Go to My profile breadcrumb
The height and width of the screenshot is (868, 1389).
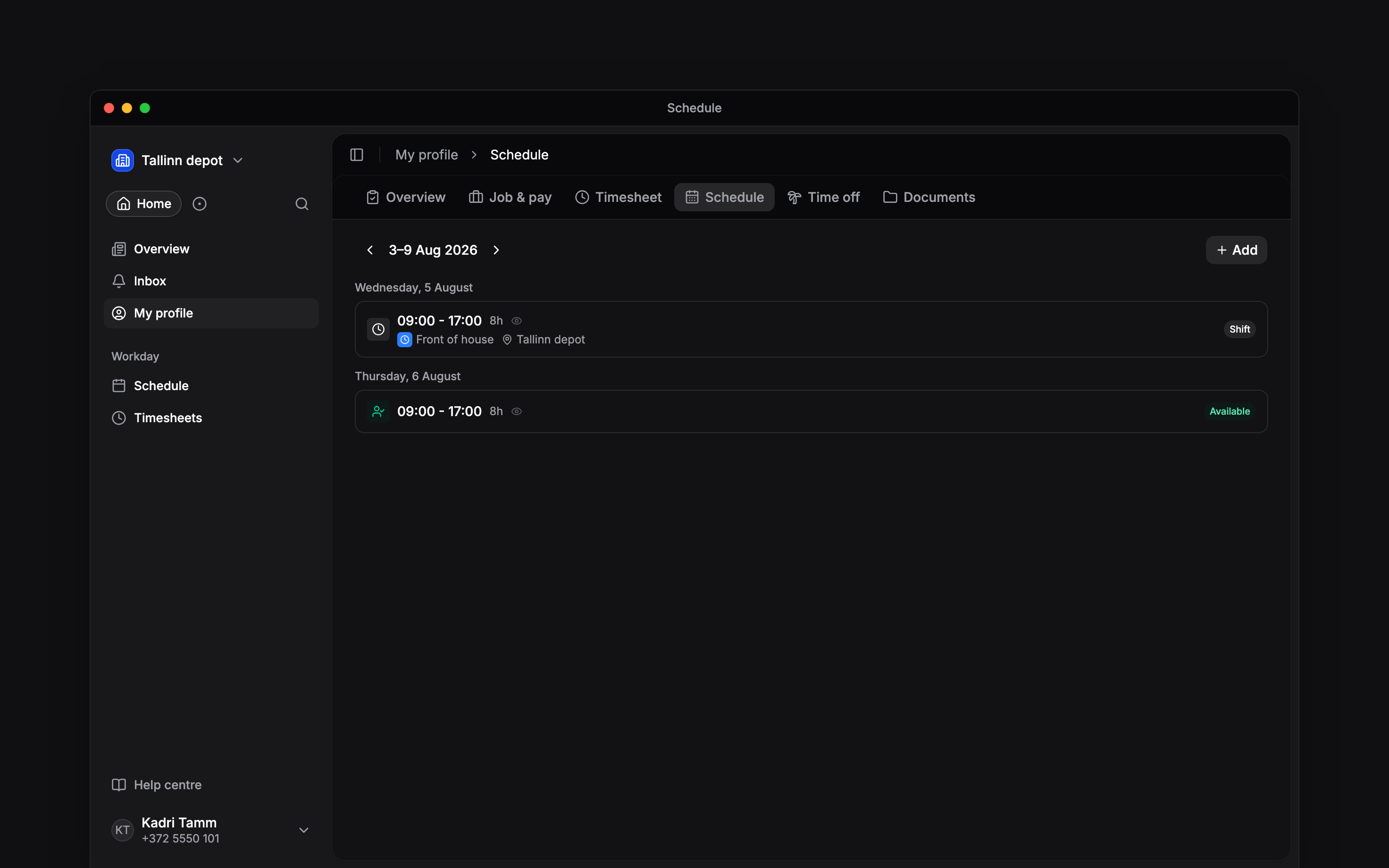point(427,155)
